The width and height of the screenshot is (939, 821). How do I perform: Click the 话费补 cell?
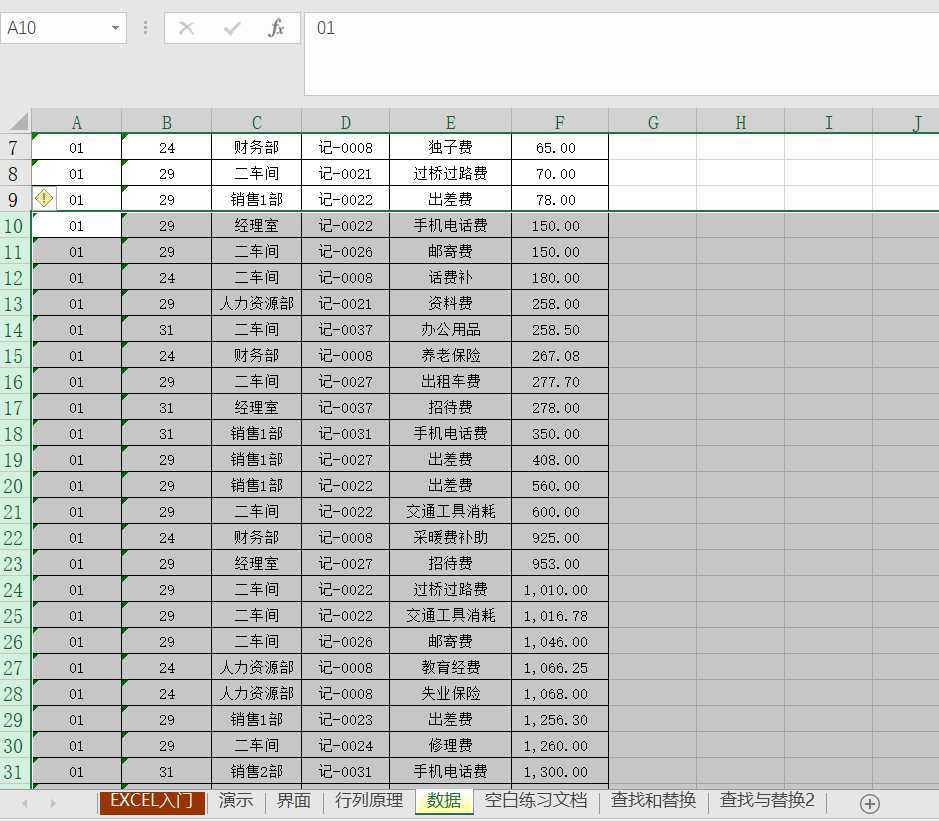tap(450, 277)
